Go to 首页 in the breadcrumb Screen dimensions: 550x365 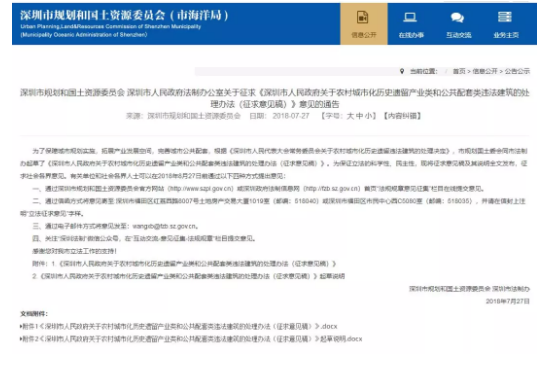[459, 71]
